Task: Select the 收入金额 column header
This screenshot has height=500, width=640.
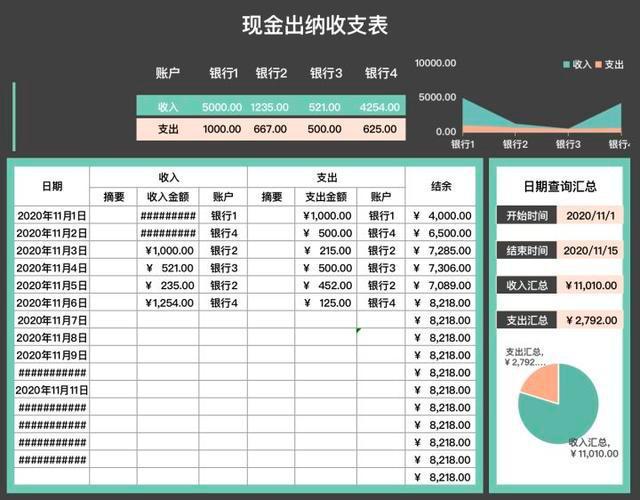Action: click(x=168, y=197)
